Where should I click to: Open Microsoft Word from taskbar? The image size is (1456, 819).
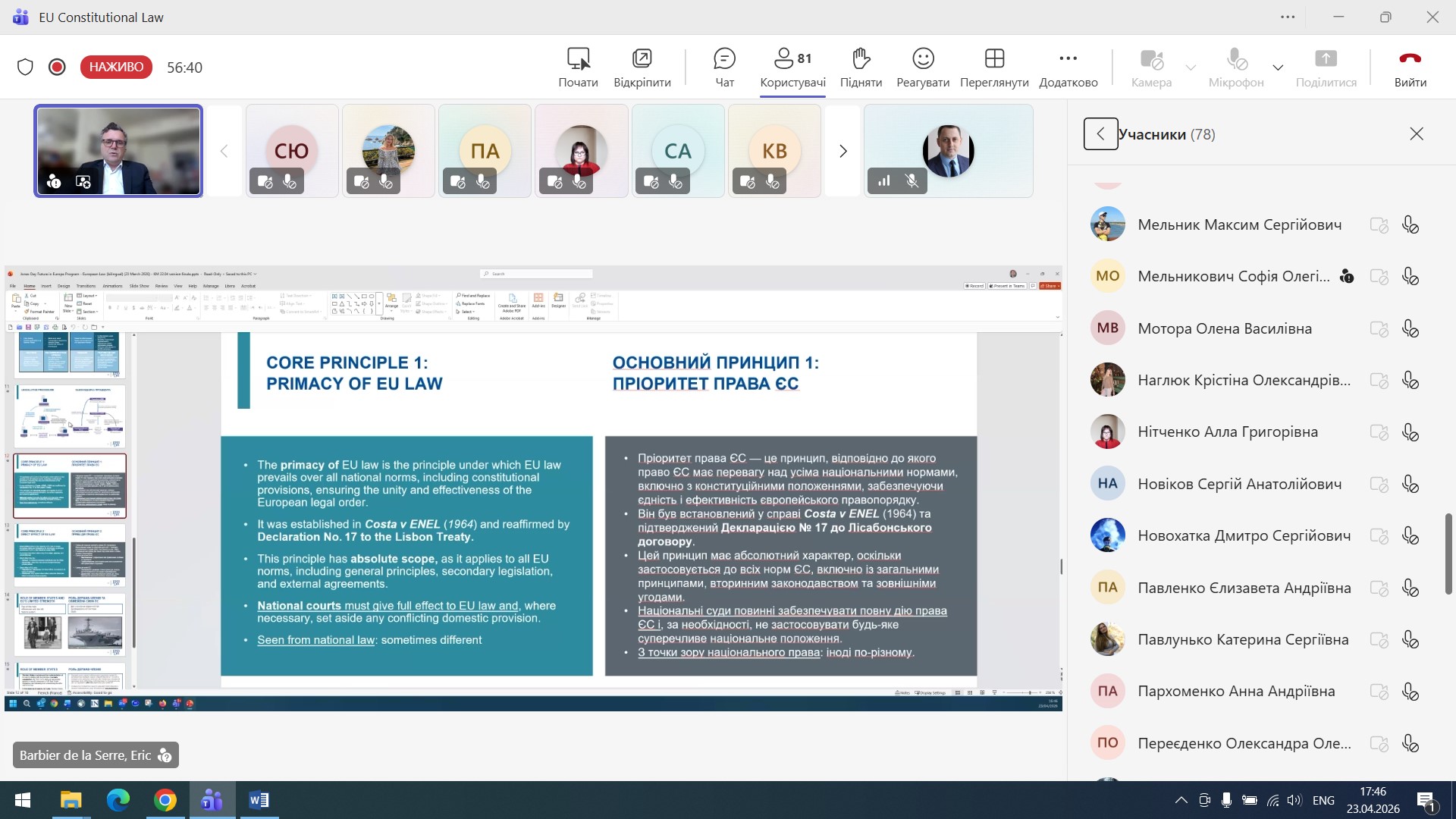click(x=259, y=800)
